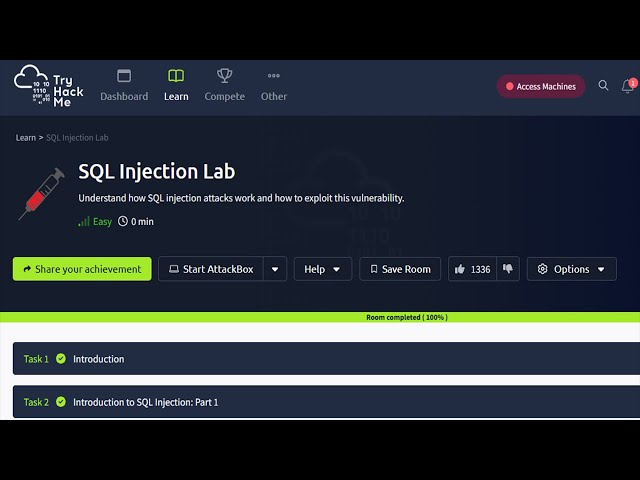640x480 pixels.
Task: Open the Dashboard menu item
Action: click(x=124, y=86)
